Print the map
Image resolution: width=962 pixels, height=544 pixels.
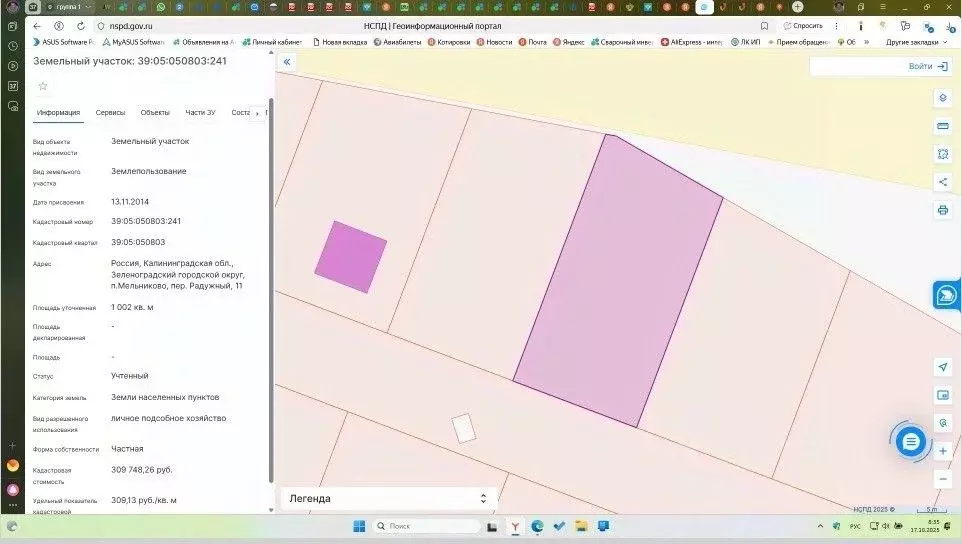coord(942,210)
